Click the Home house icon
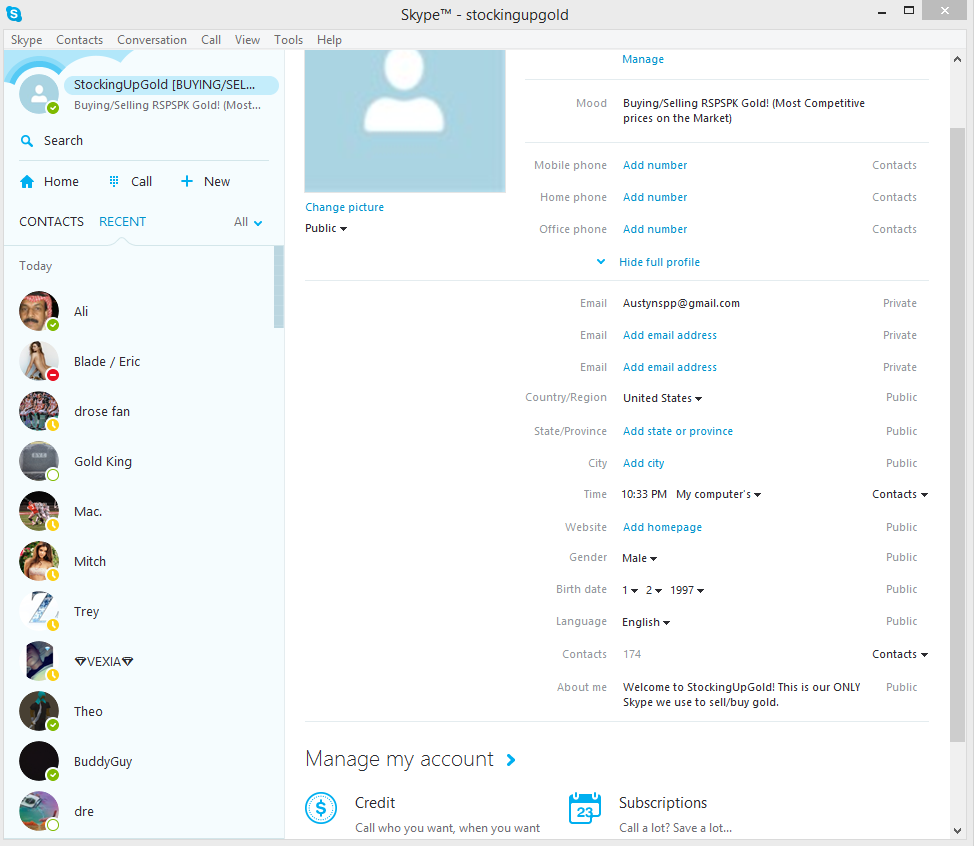The width and height of the screenshot is (974, 846). (x=27, y=182)
